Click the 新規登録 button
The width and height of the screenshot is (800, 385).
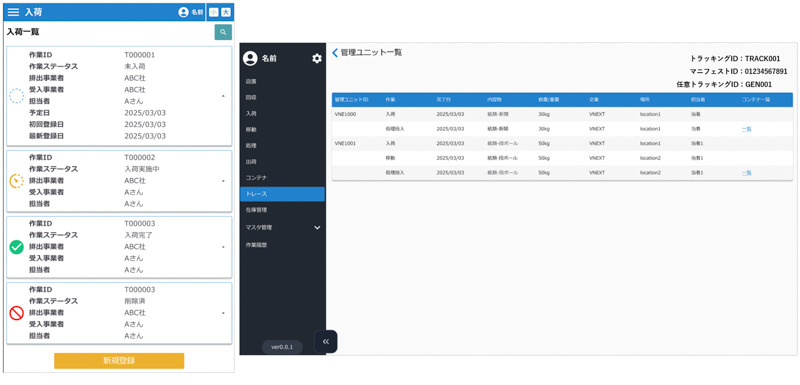(119, 361)
